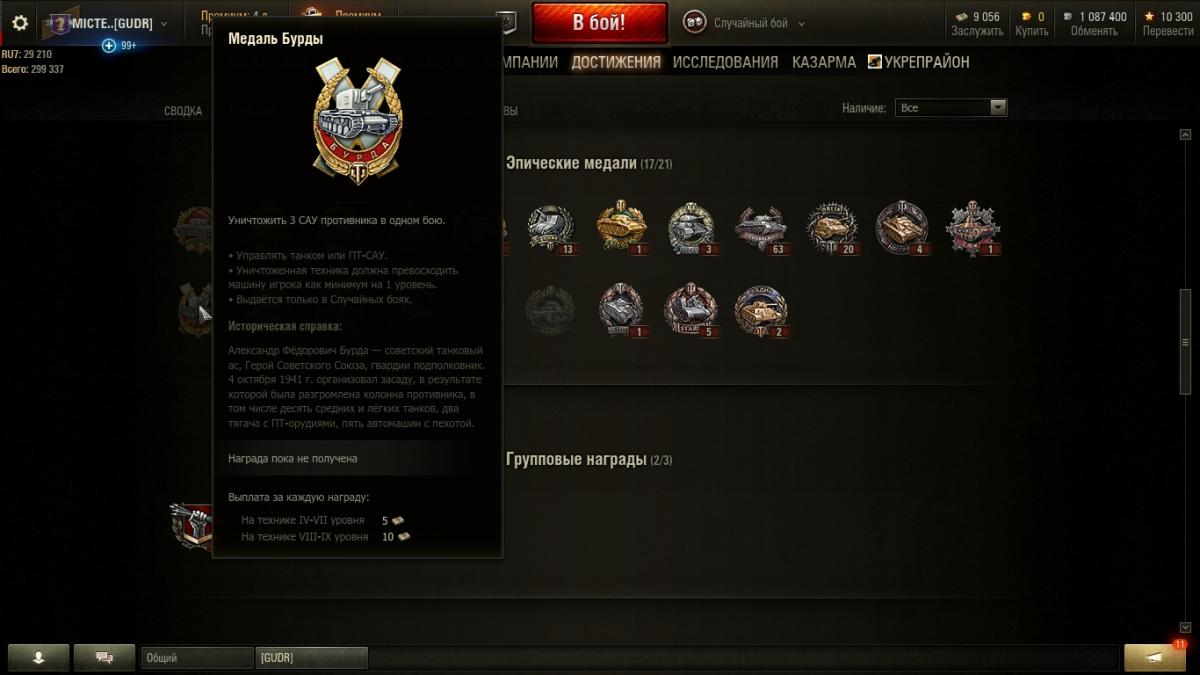Click the epic medal with count 13

551,228
